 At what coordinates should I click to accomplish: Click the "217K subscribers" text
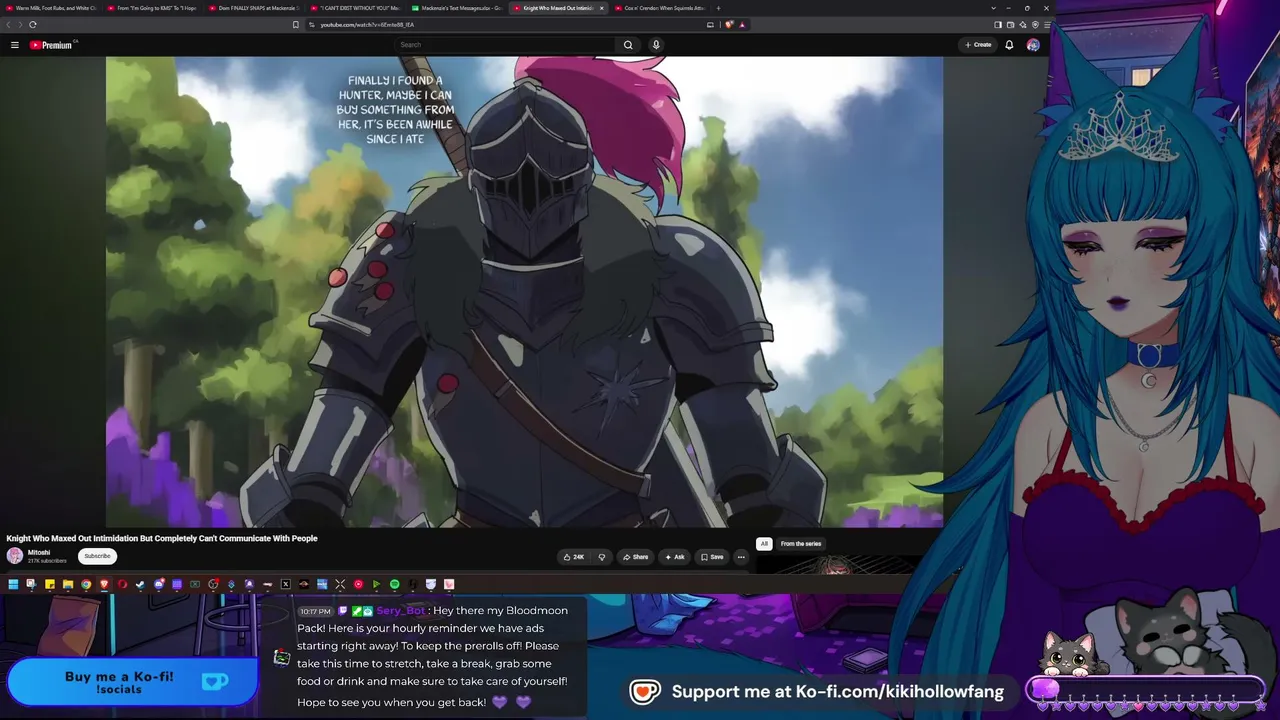tap(47, 561)
